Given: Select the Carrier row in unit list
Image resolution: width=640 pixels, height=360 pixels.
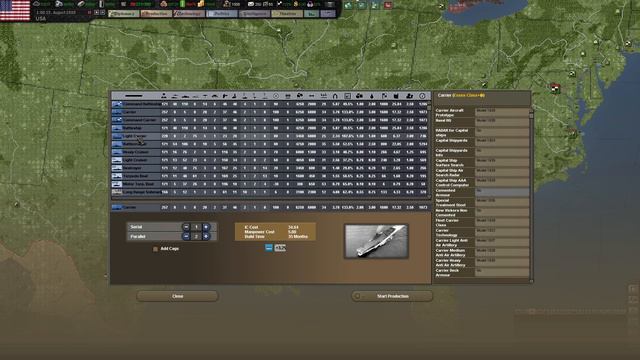Looking at the screenshot, I should point(270,112).
